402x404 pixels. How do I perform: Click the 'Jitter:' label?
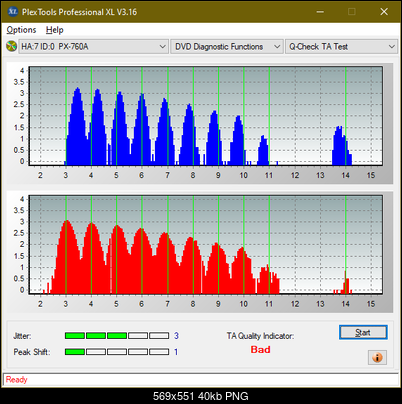22,336
